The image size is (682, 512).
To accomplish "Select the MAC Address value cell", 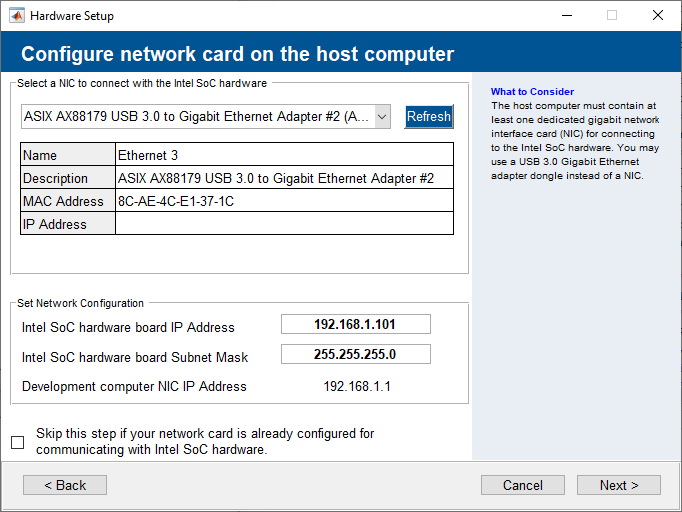I will click(x=284, y=201).
